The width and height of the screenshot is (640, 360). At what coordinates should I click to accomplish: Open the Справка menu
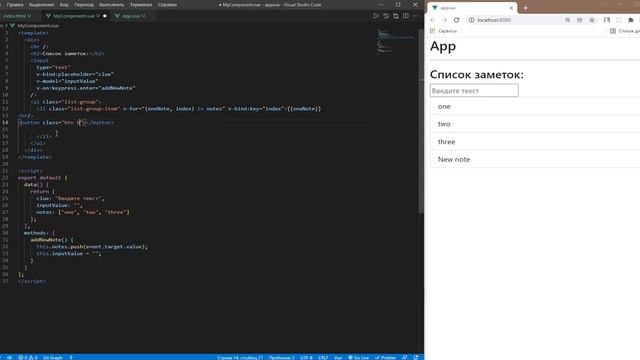click(167, 4)
